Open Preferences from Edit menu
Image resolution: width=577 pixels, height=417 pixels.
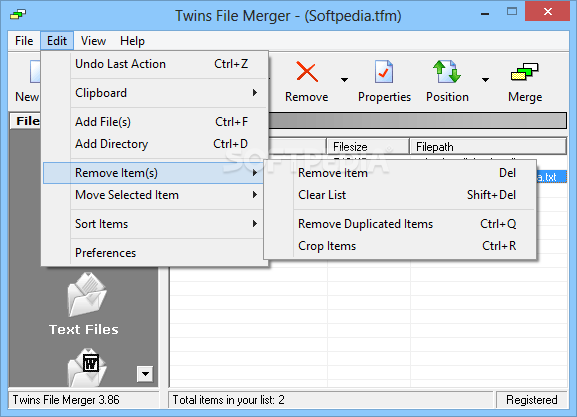point(153,253)
